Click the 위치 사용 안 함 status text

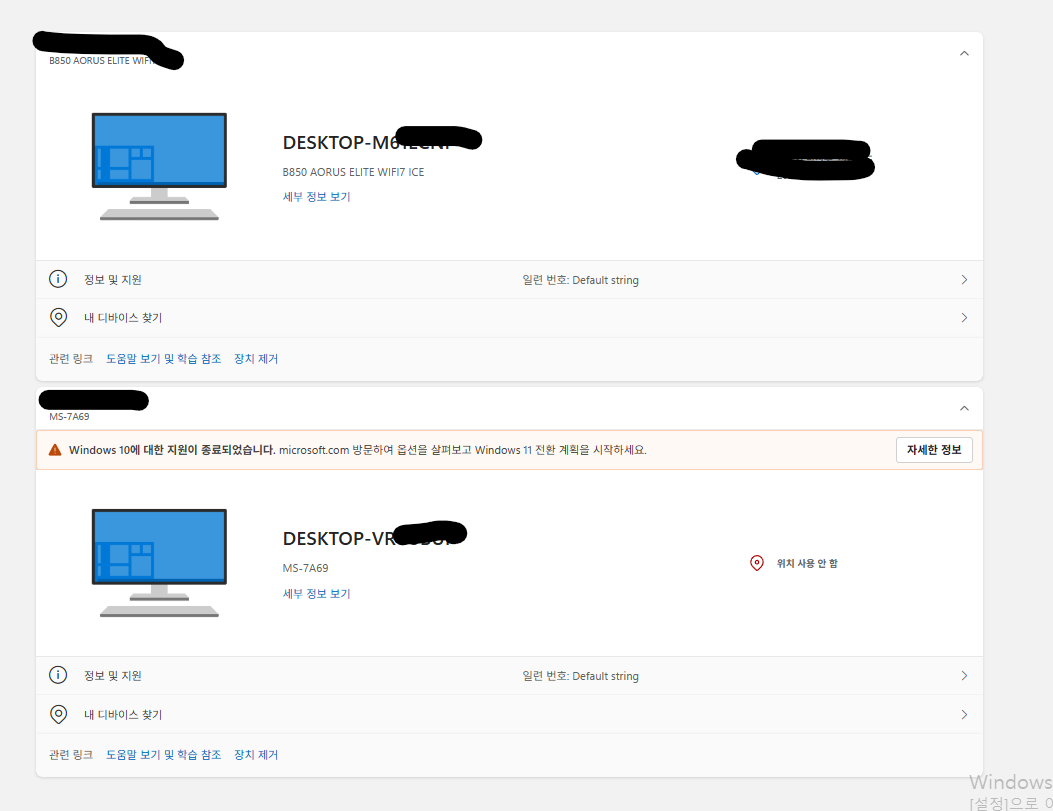pyautogui.click(x=807, y=563)
